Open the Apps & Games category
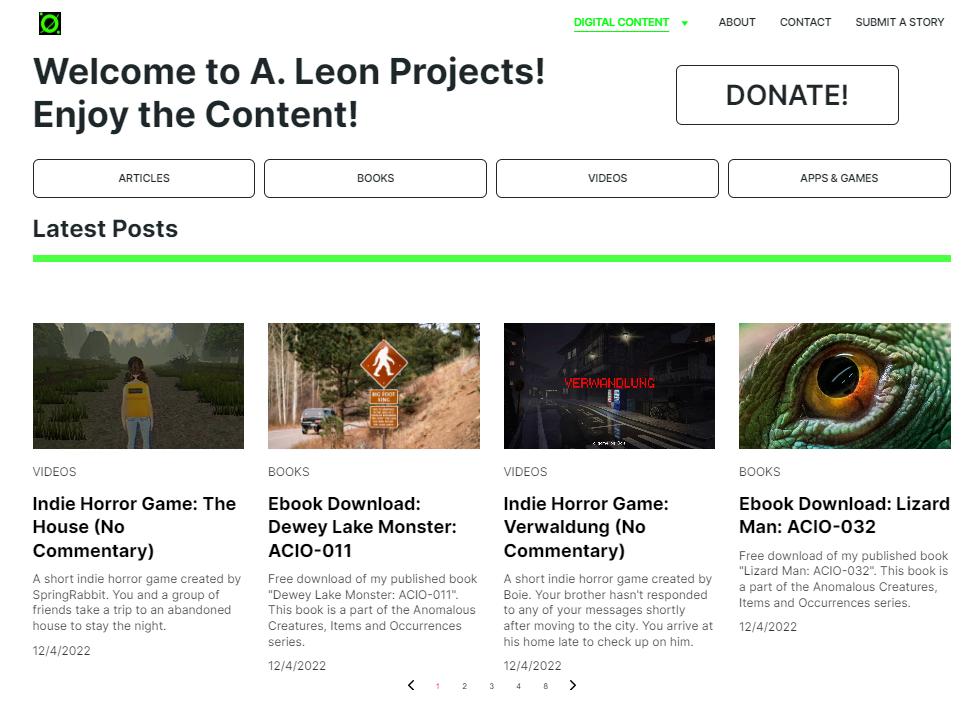 coord(839,179)
